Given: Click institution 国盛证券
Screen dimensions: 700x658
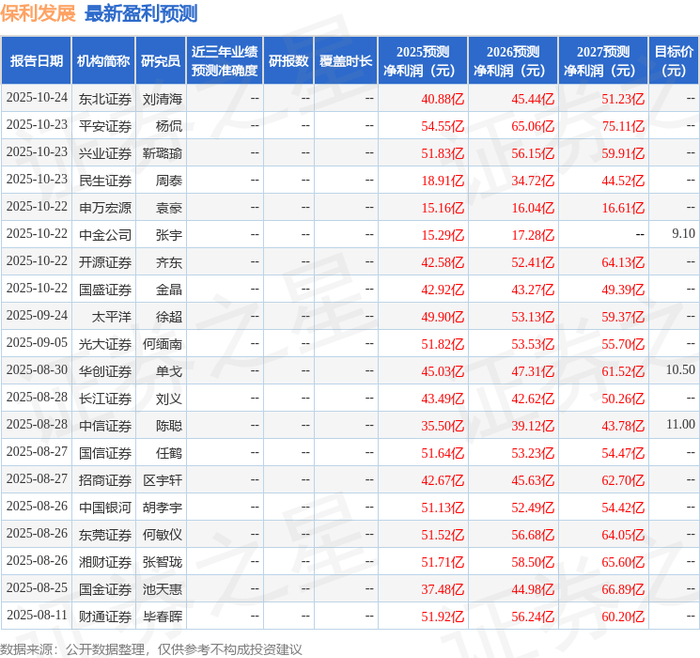Looking at the screenshot, I should tap(105, 289).
